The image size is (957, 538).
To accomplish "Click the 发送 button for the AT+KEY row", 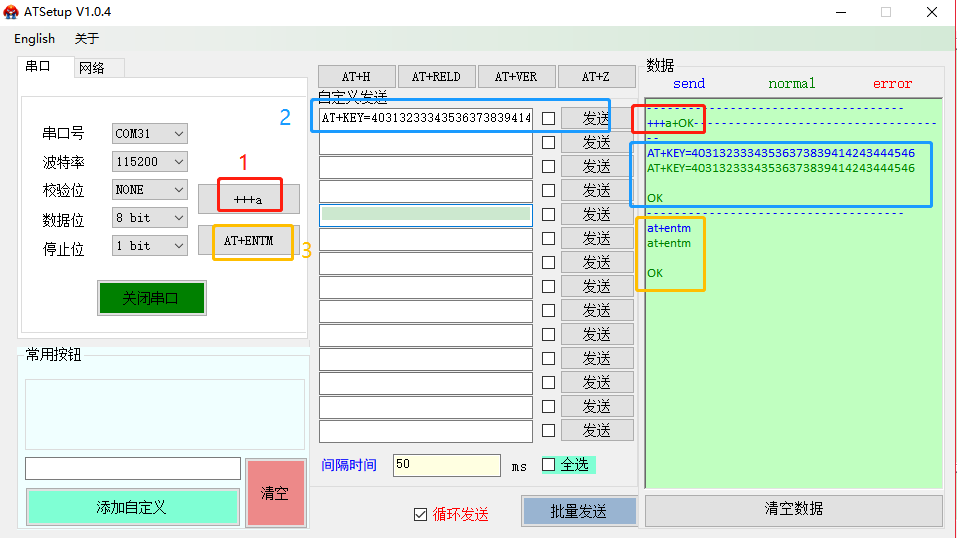I will coord(596,118).
